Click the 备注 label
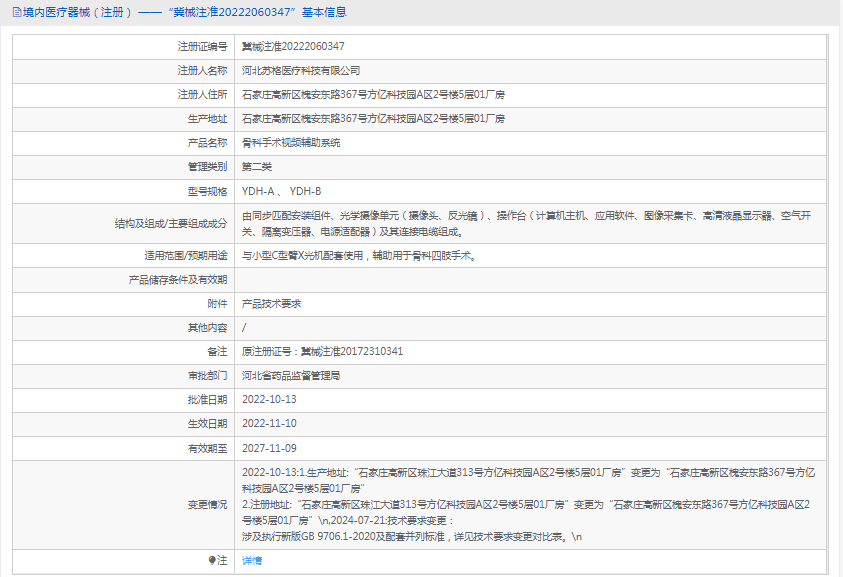Viewport: 843px width, 577px height. point(217,352)
